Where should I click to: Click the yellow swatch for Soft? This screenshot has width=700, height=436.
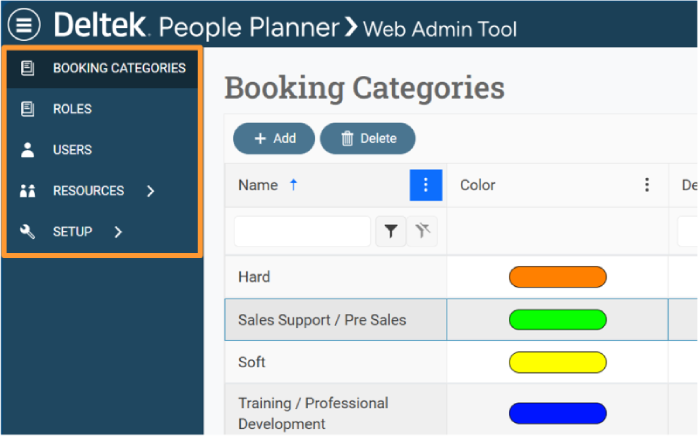pyautogui.click(x=558, y=362)
